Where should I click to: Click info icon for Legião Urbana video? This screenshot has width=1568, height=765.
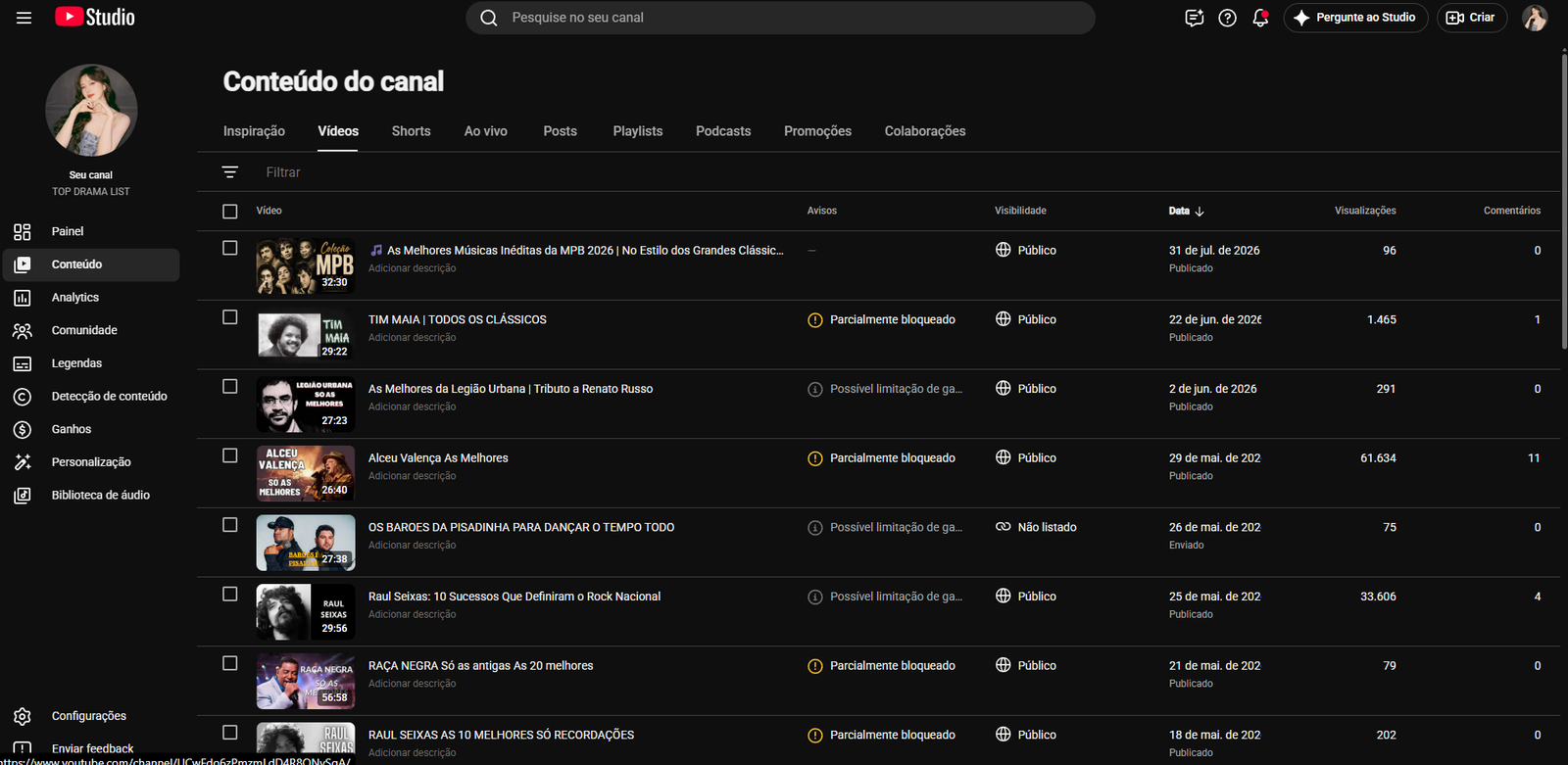click(815, 390)
